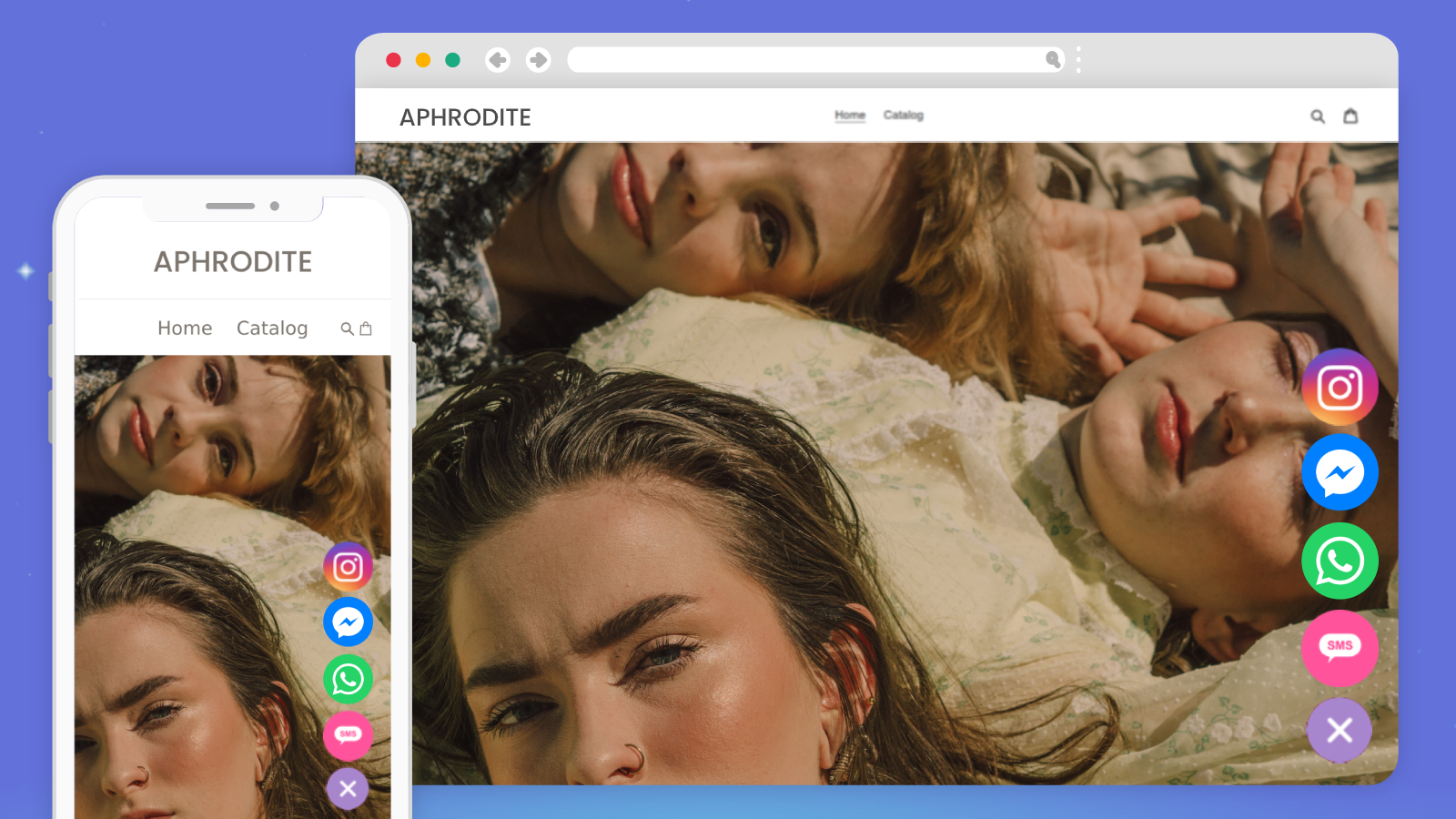
Task: Open the SMS chat button on desktop
Action: coord(1340,647)
